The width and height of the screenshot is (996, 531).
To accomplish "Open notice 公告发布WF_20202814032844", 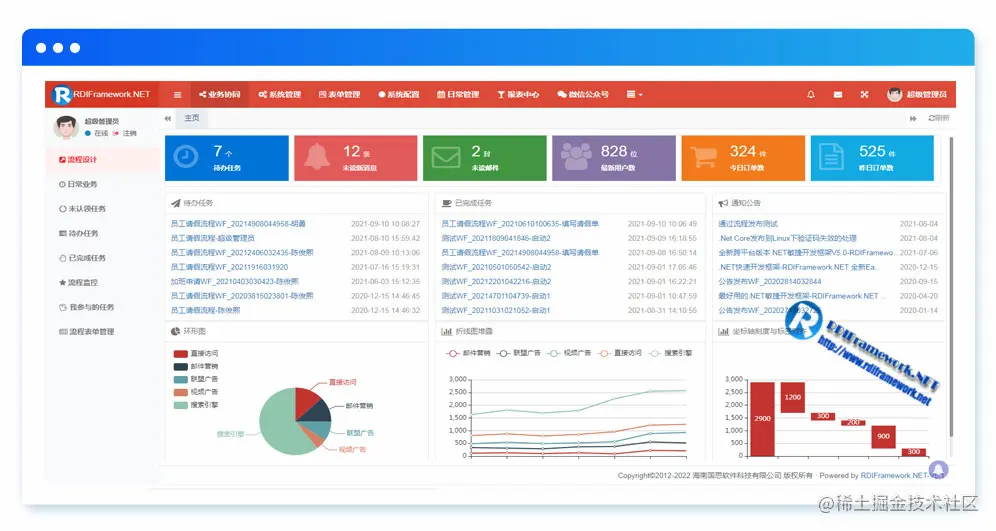I will pos(770,281).
